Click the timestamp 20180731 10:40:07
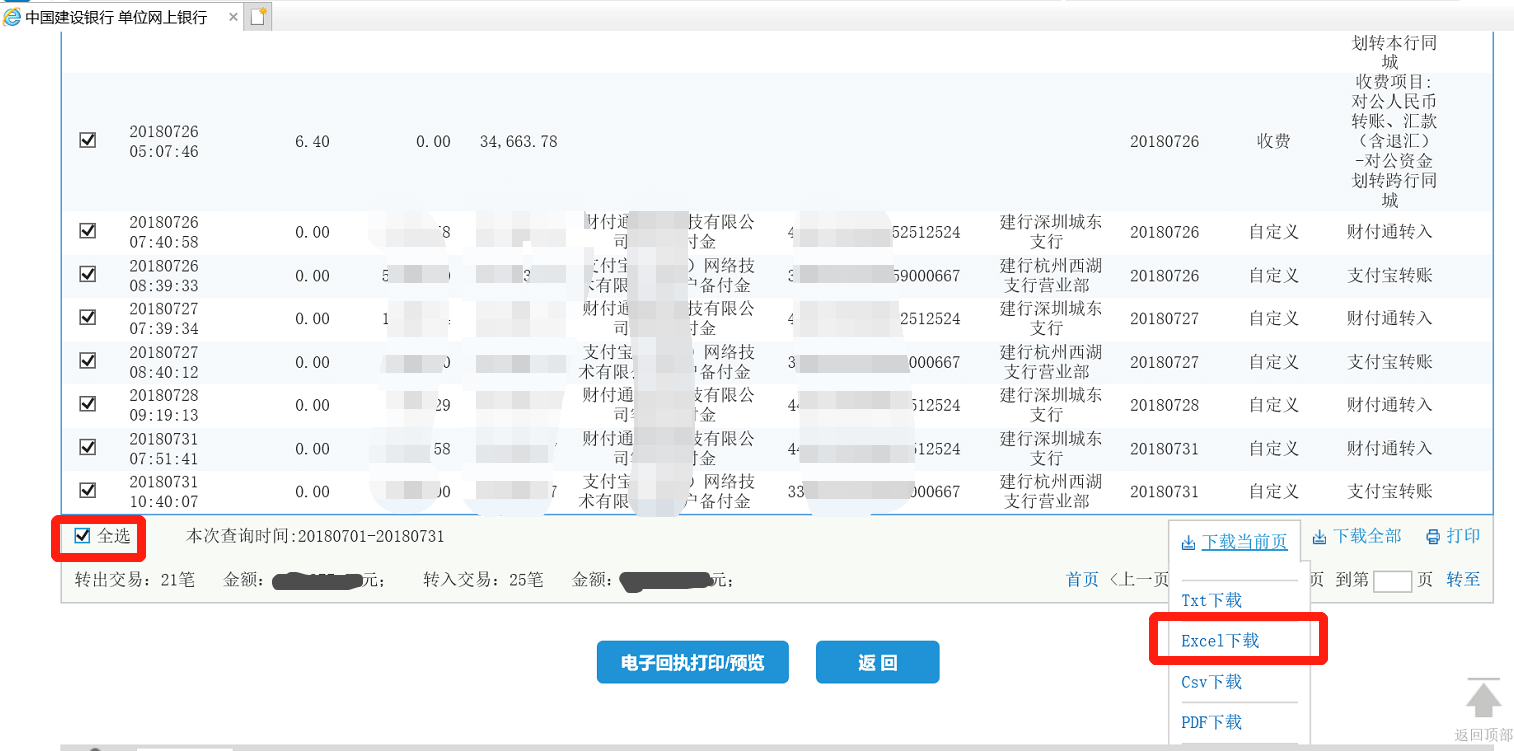1514x751 pixels. (164, 491)
